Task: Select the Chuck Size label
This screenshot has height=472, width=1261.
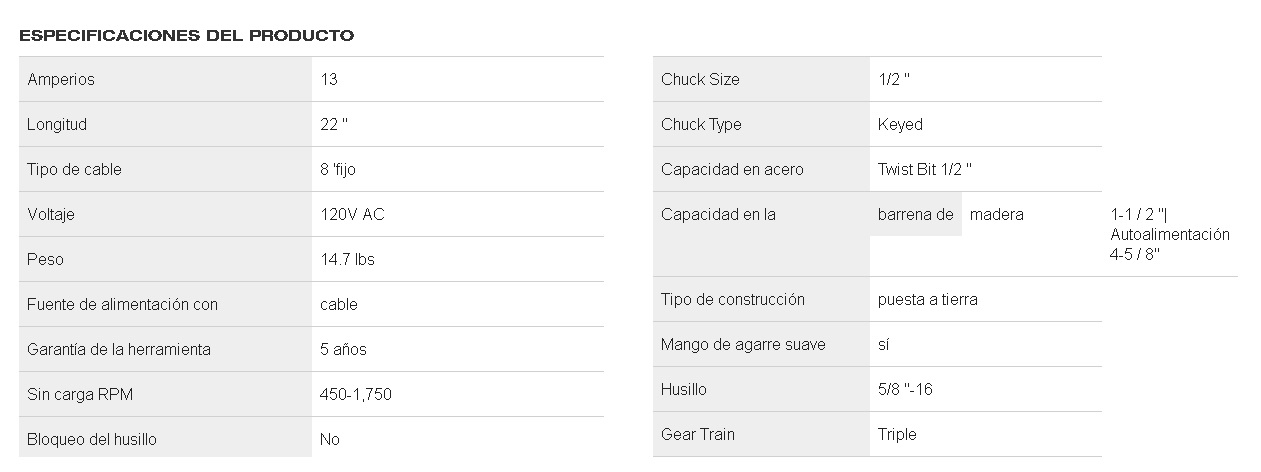Action: (700, 79)
